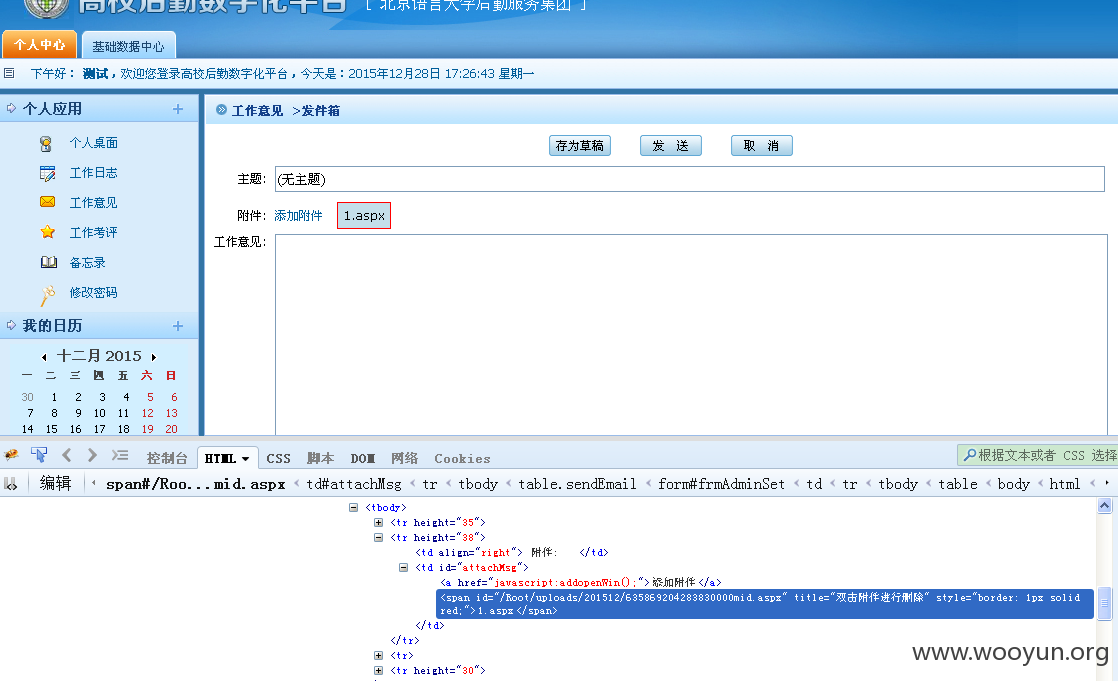The width and height of the screenshot is (1118, 681).
Task: Click 添加附件 link
Action: [298, 215]
